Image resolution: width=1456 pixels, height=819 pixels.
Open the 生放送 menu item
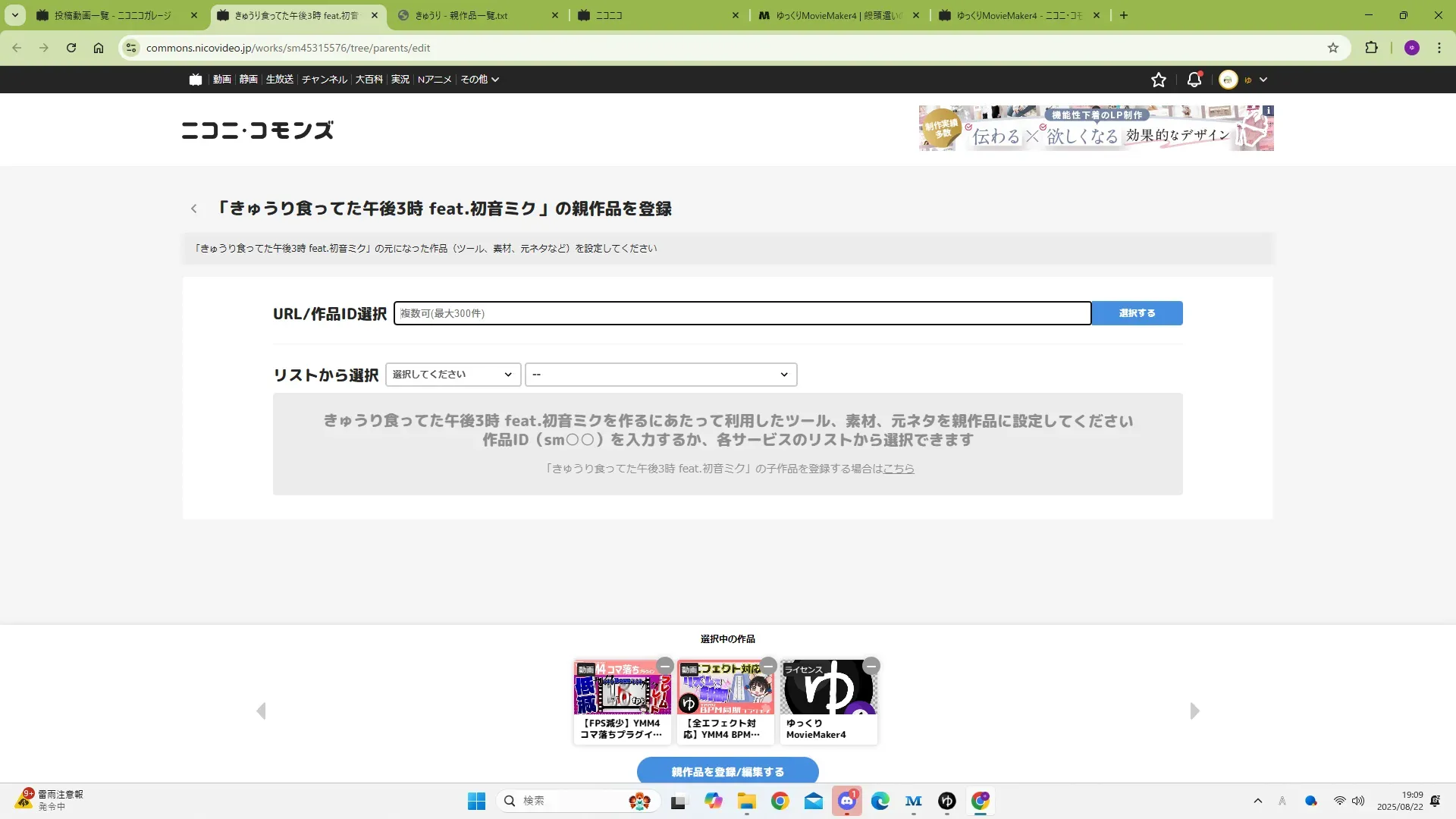[x=279, y=80]
